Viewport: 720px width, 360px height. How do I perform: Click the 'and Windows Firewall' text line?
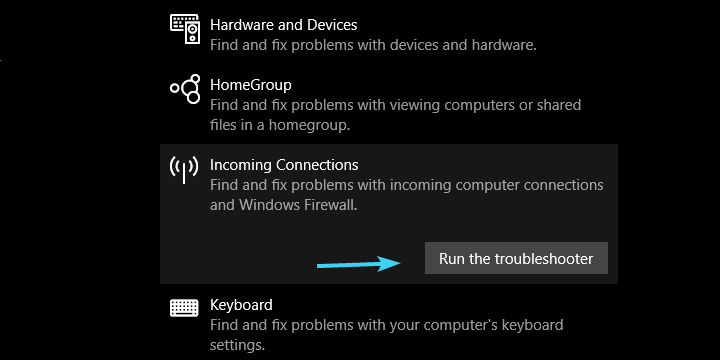(283, 205)
